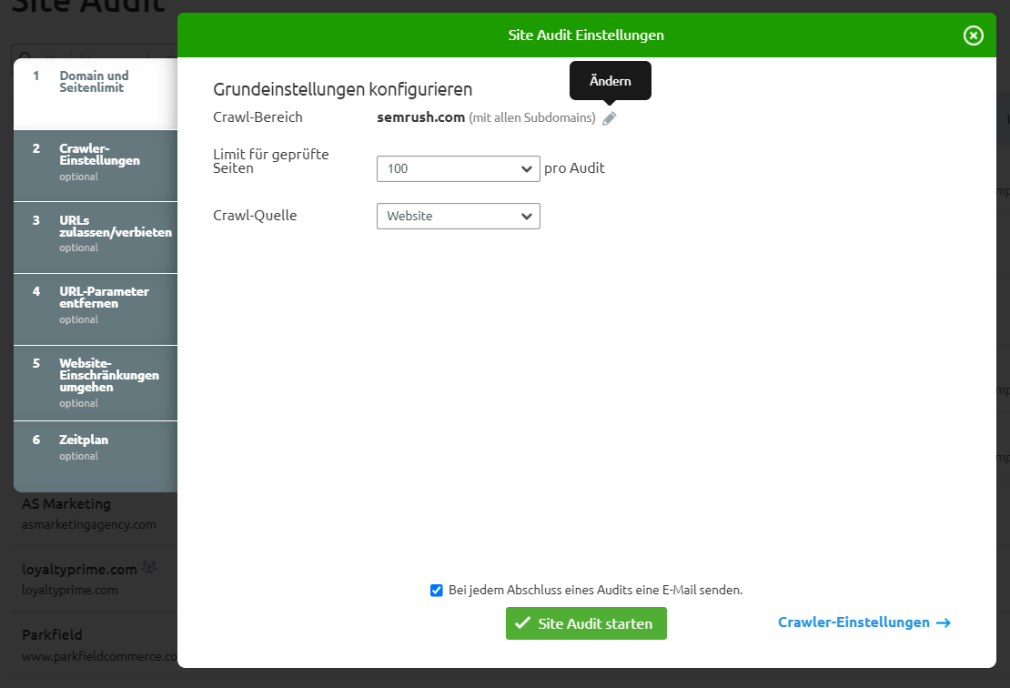
Task: Open the loyaltyprime.com project entry
Action: point(79,569)
